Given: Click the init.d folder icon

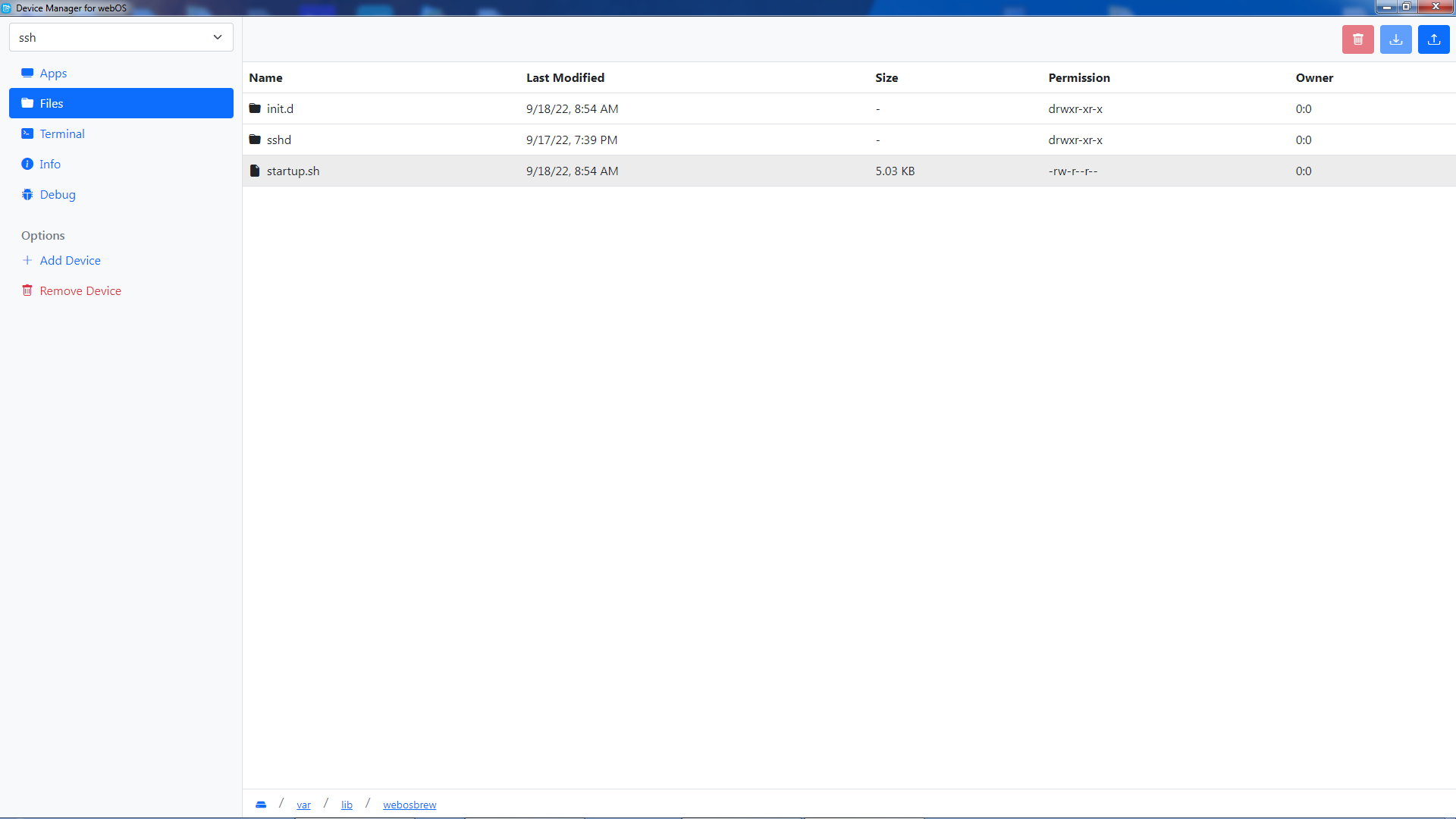Looking at the screenshot, I should pyautogui.click(x=255, y=108).
